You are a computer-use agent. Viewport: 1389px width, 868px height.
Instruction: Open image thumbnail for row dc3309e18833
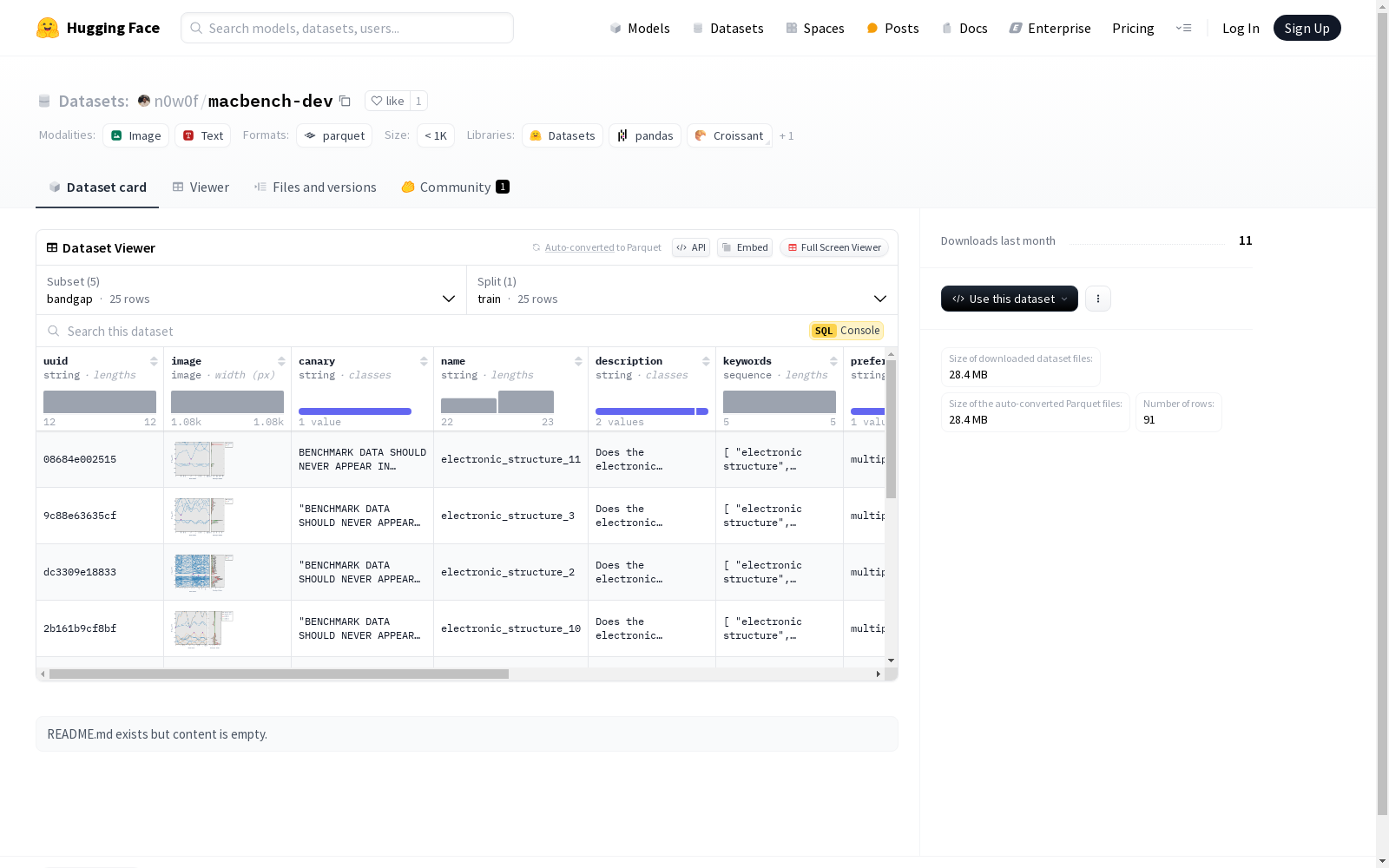(x=203, y=572)
